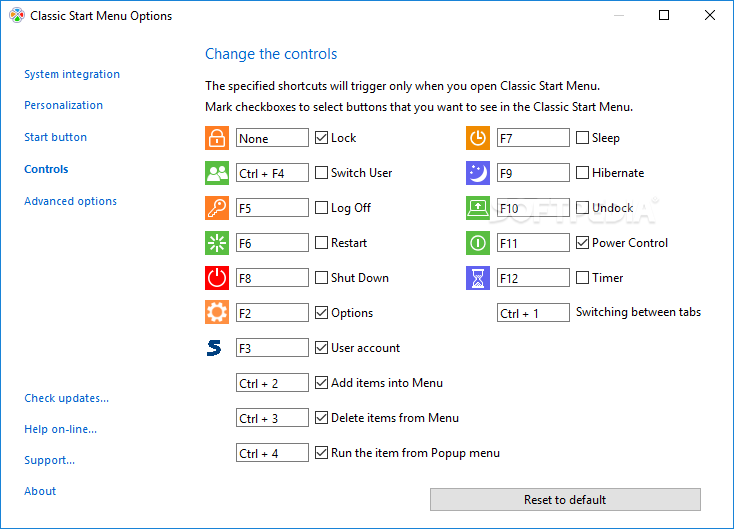Click the Power Control shortcut field F11
734x529 pixels.
tap(533, 243)
